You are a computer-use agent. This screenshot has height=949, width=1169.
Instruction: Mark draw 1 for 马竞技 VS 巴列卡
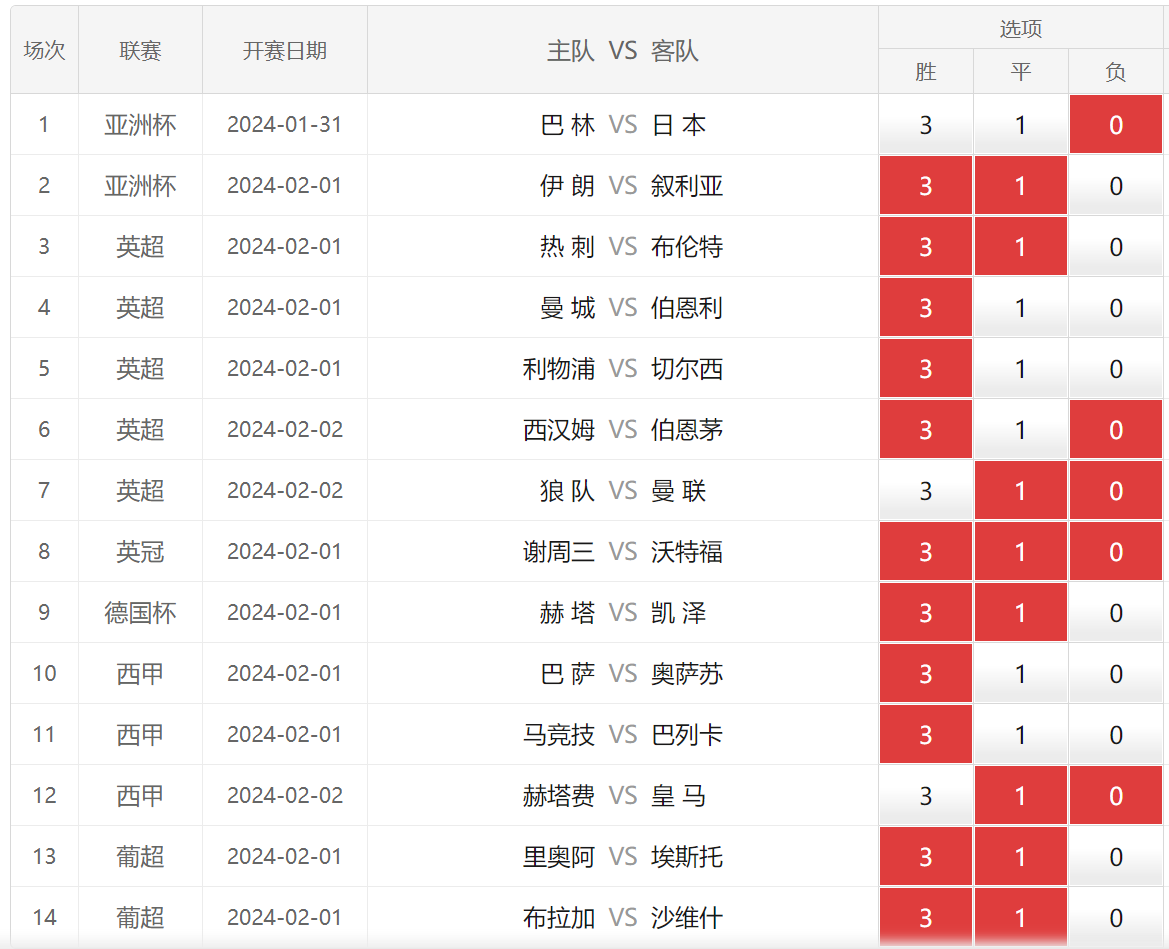coord(1021,736)
